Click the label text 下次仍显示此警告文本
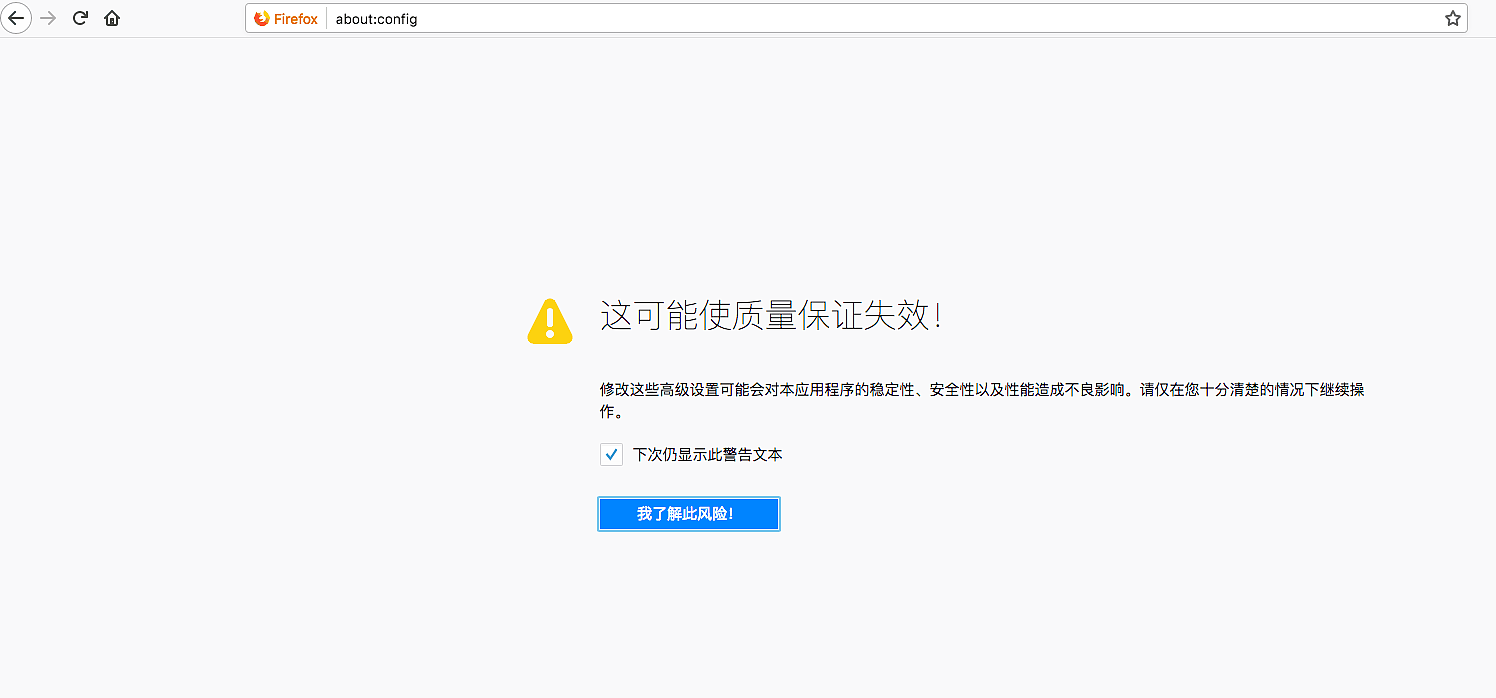The image size is (1496, 698). coord(707,455)
